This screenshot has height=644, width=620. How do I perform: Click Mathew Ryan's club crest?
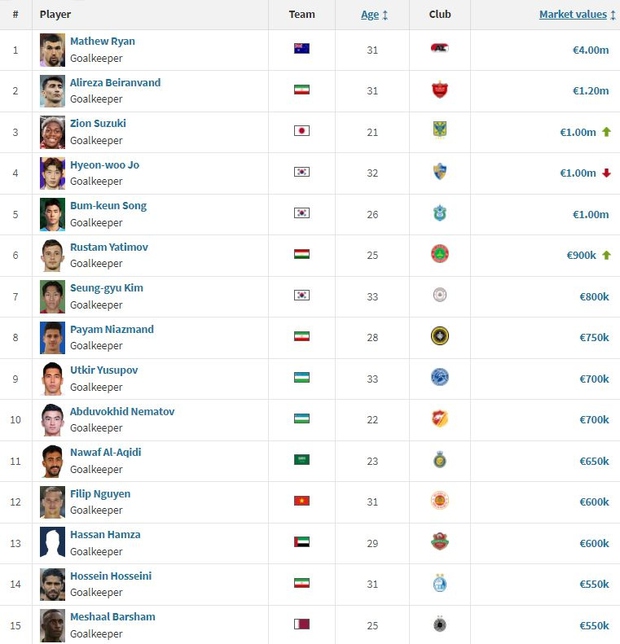coord(439,49)
